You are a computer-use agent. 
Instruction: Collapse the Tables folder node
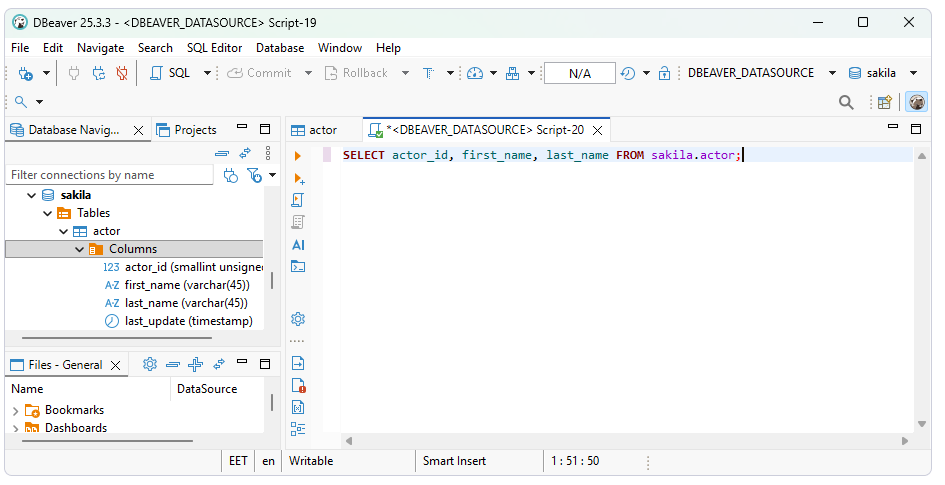[48, 214]
